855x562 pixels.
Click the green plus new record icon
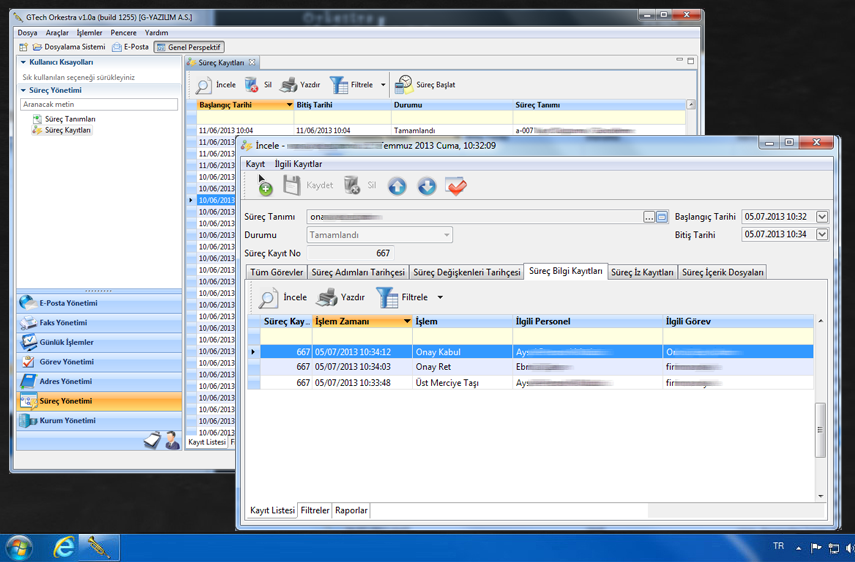click(265, 186)
